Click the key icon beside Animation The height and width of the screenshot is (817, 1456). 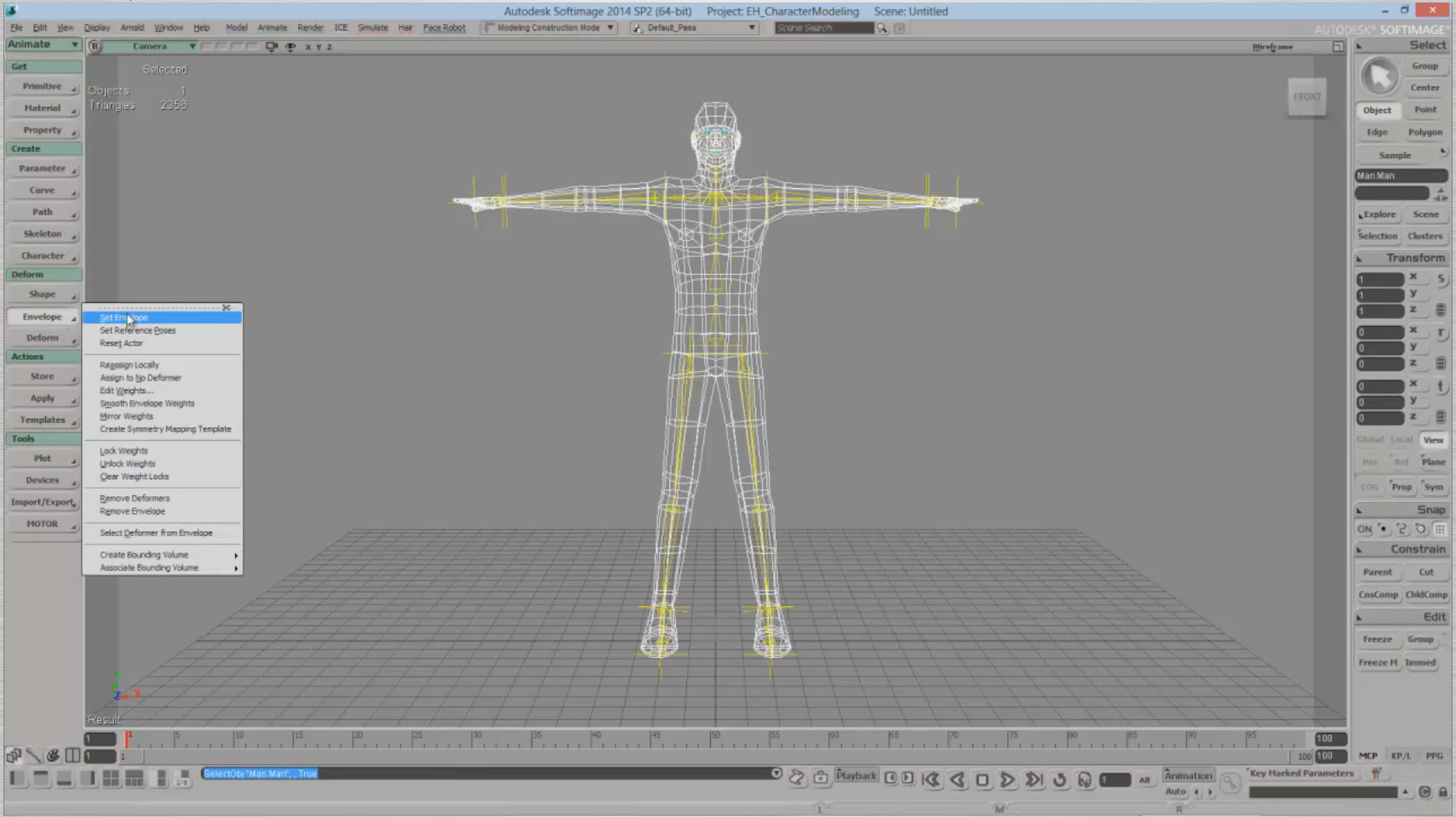(x=1230, y=782)
